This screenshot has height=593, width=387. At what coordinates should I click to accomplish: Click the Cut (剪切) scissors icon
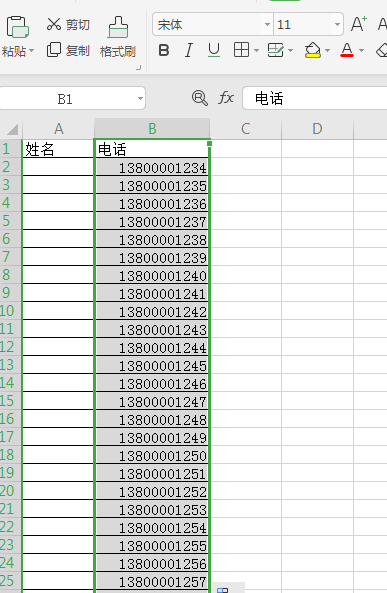coord(54,24)
